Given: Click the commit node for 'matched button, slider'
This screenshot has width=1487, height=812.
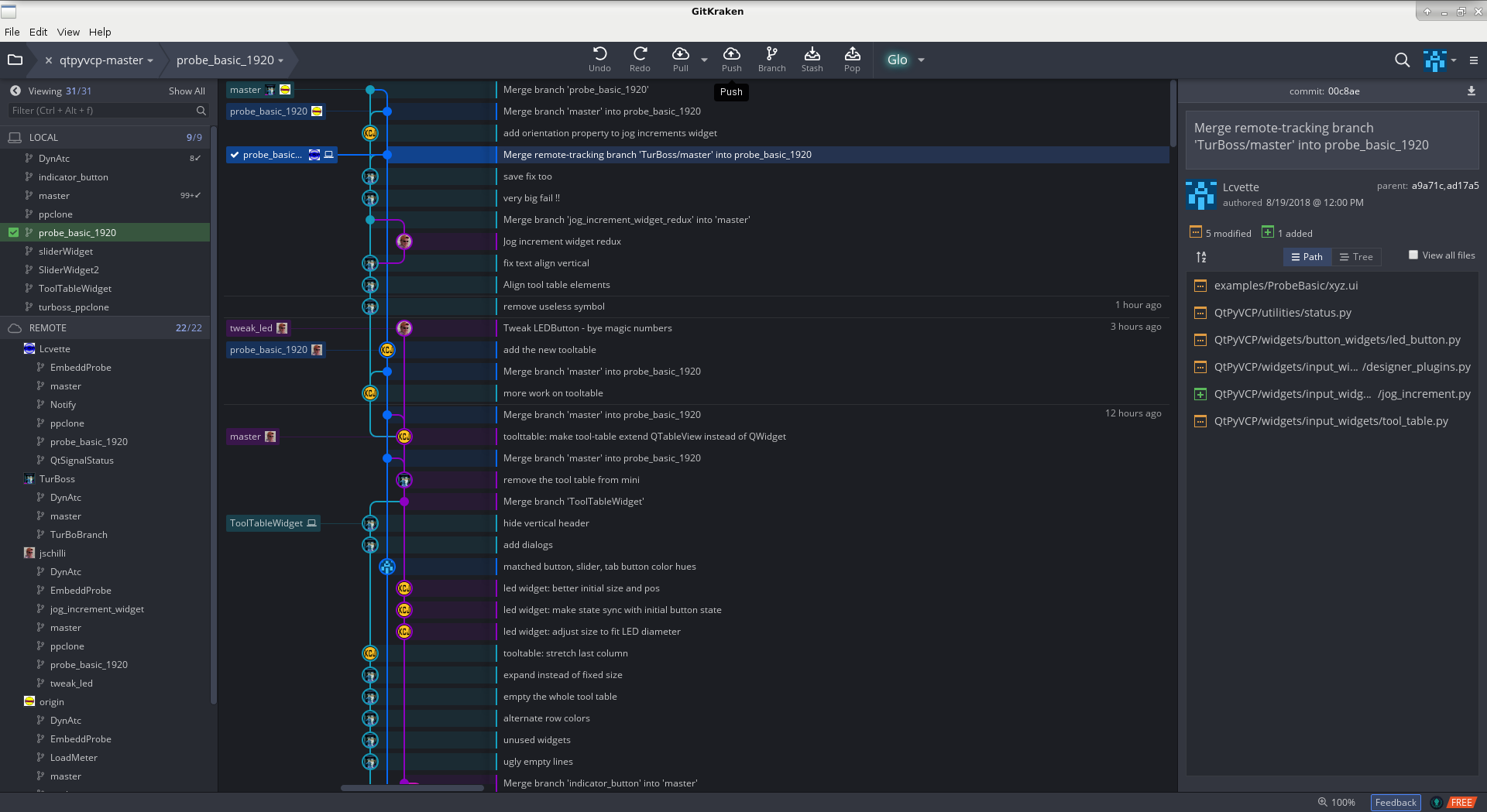Looking at the screenshot, I should point(387,567).
